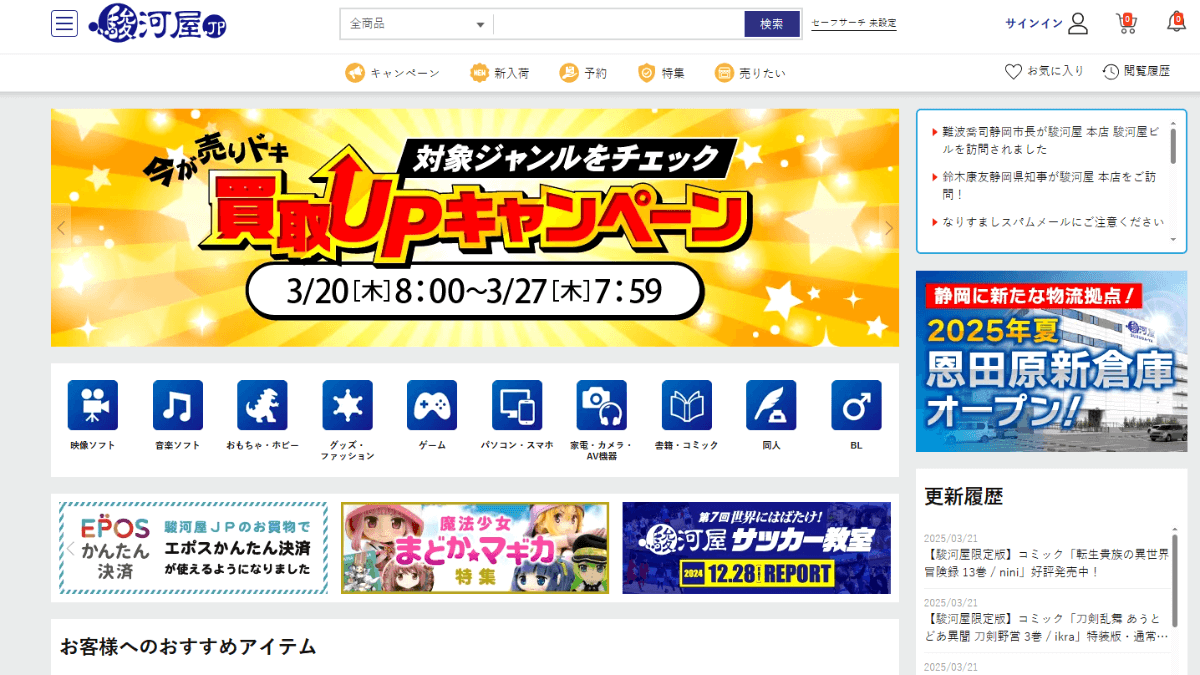Open the EPOS かんたん決済 banner
The height and width of the screenshot is (675, 1200).
coord(193,548)
